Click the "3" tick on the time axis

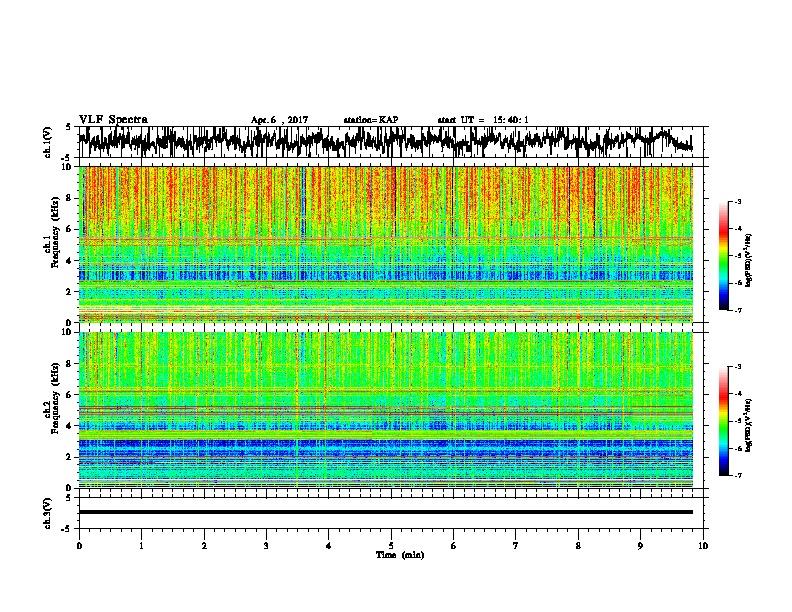tap(266, 546)
